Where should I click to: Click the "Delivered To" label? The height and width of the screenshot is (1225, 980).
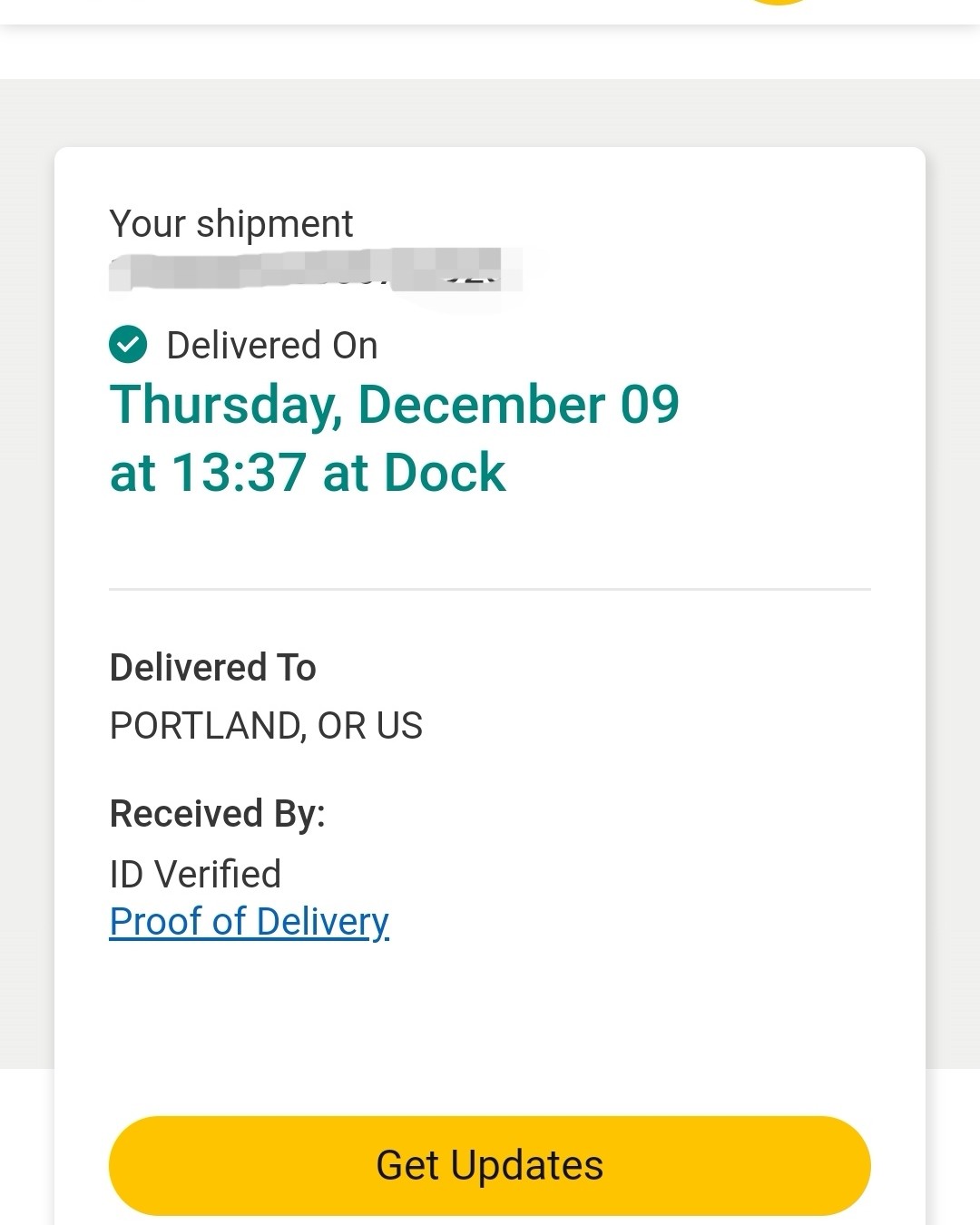pyautogui.click(x=212, y=668)
